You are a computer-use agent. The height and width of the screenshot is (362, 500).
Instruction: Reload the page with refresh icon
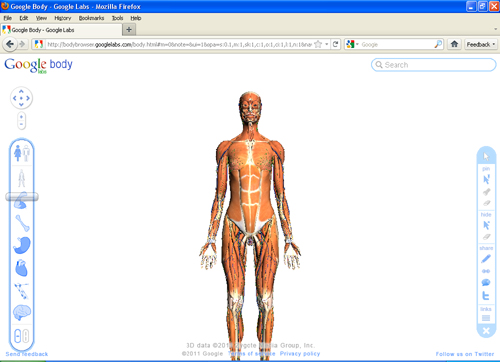pos(336,44)
